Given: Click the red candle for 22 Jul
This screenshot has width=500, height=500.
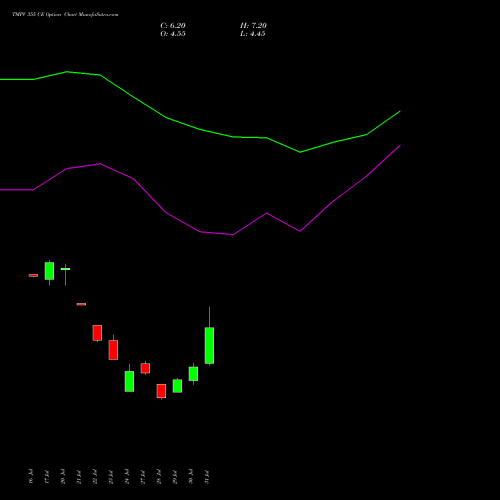Looking at the screenshot, I should click(97, 333).
